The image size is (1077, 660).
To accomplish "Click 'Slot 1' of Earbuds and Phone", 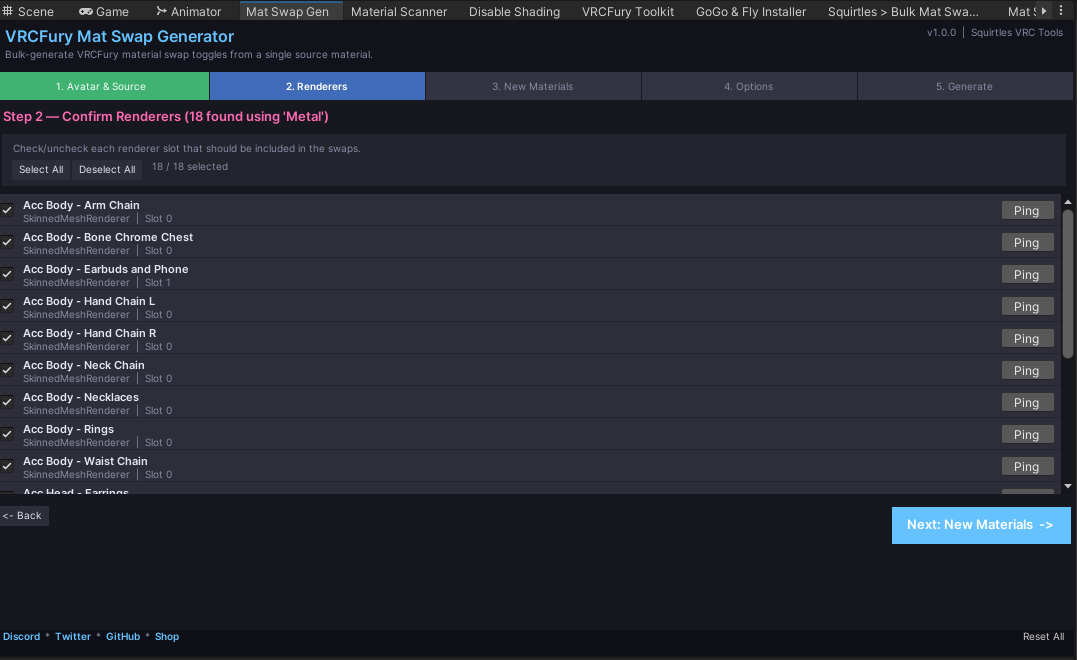I will [157, 282].
